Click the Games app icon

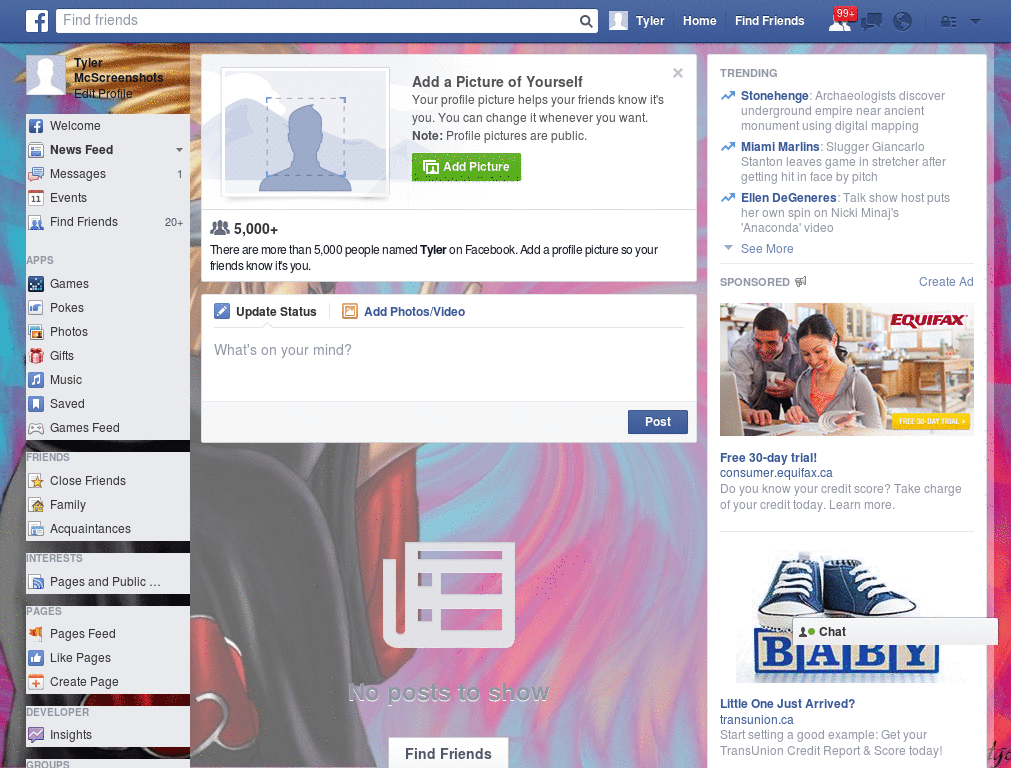(x=36, y=284)
